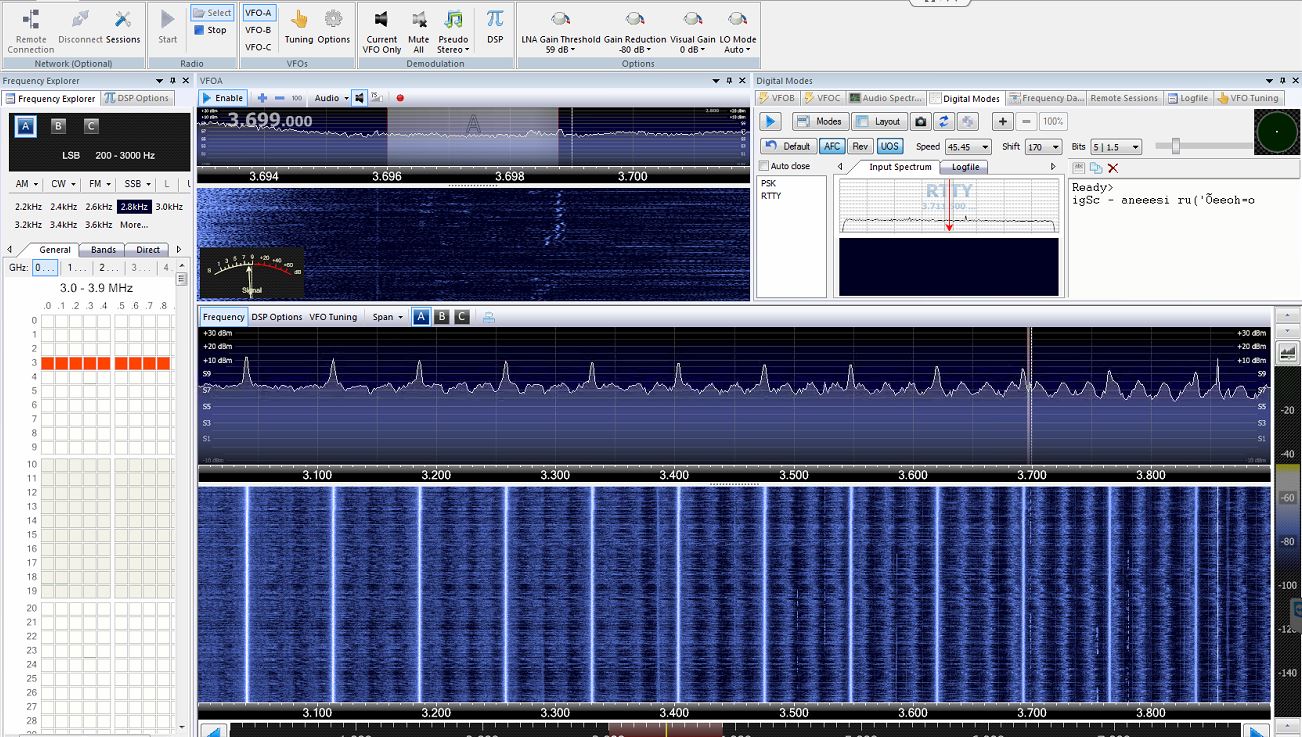The width and height of the screenshot is (1302, 737).
Task: Enable the Auto close checkbox
Action: pos(765,166)
